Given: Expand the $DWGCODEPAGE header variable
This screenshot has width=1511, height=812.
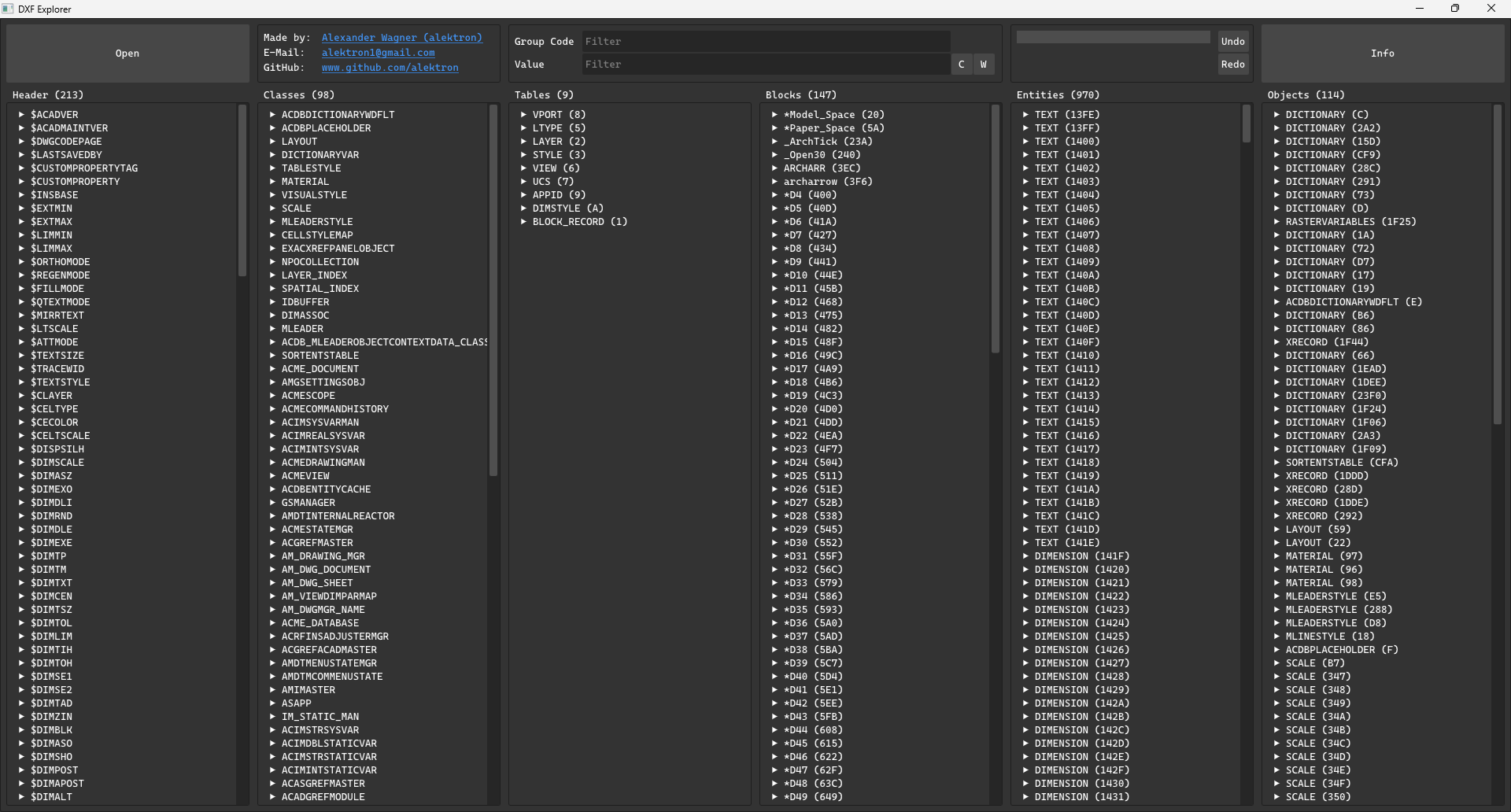Looking at the screenshot, I should point(21,142).
